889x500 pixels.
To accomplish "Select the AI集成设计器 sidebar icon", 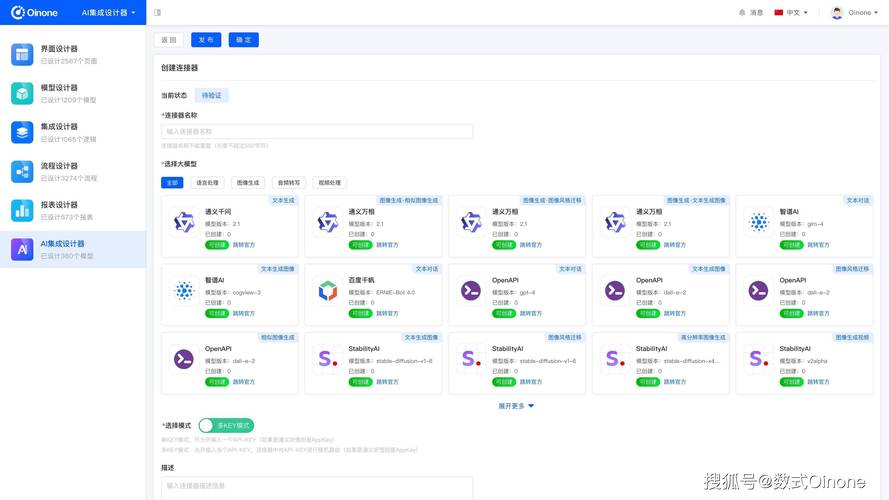I will pos(22,249).
